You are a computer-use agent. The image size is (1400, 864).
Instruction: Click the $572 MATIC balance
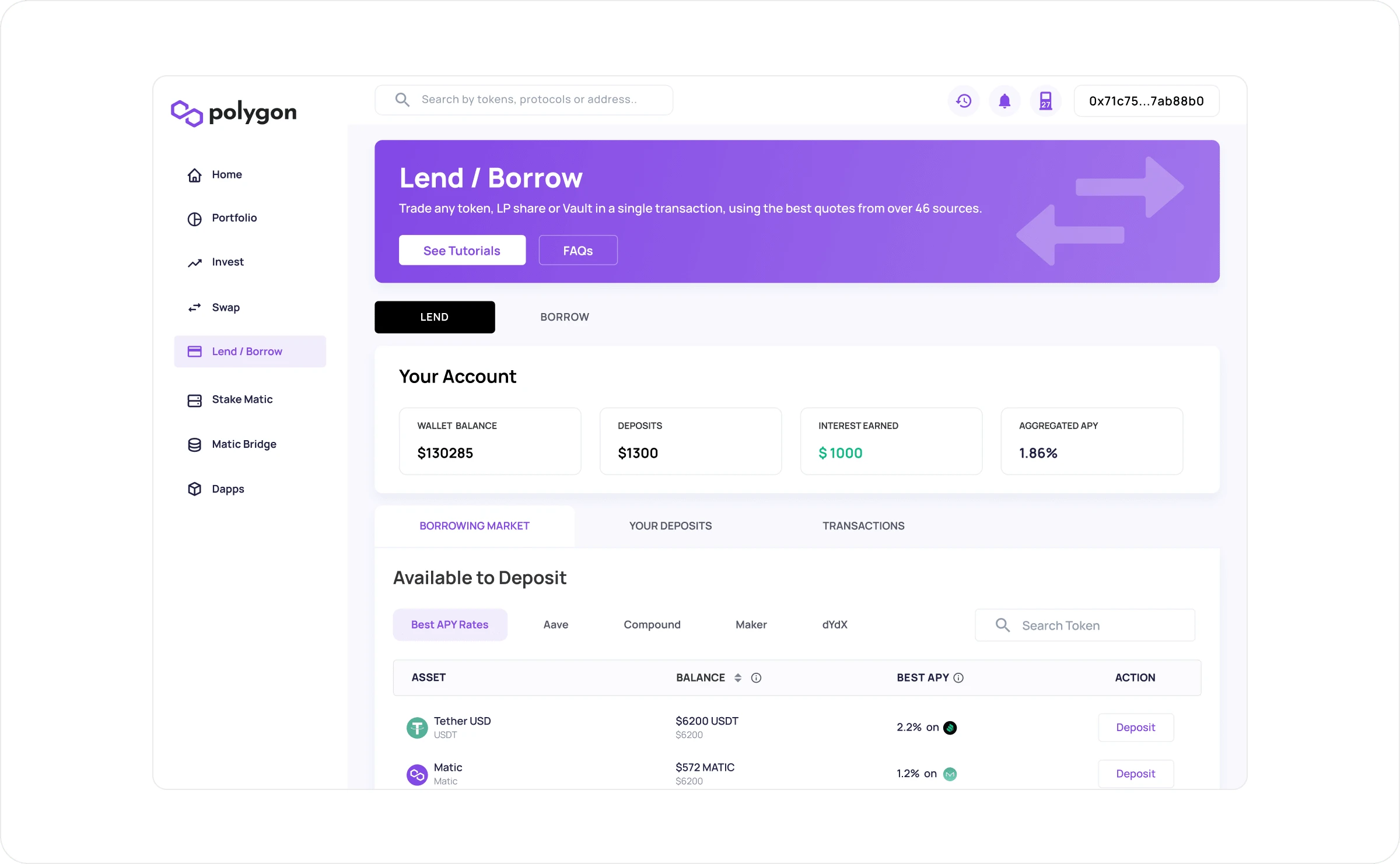click(x=705, y=768)
